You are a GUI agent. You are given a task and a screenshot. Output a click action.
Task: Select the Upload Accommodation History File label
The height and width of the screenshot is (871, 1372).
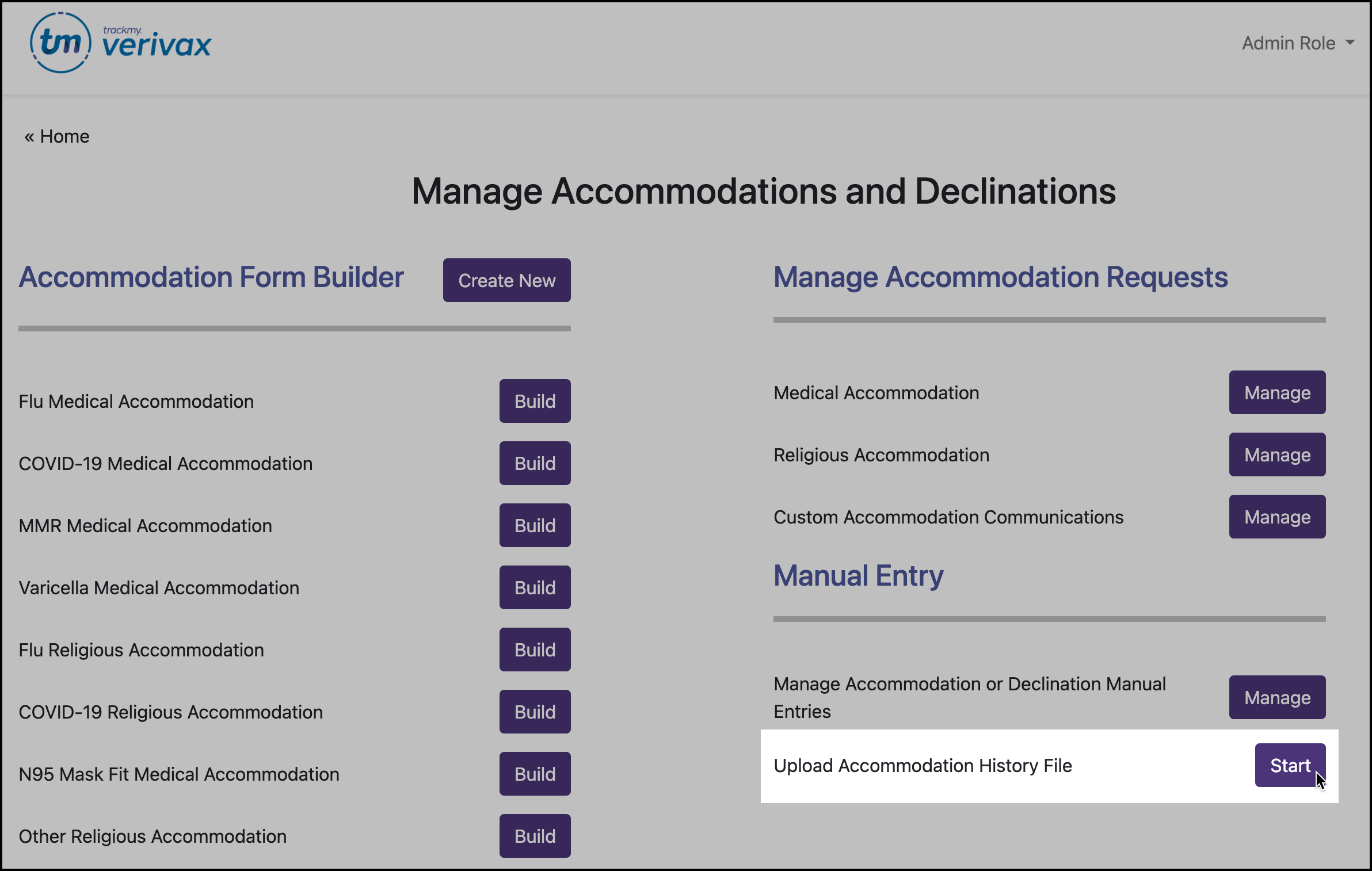click(x=923, y=766)
